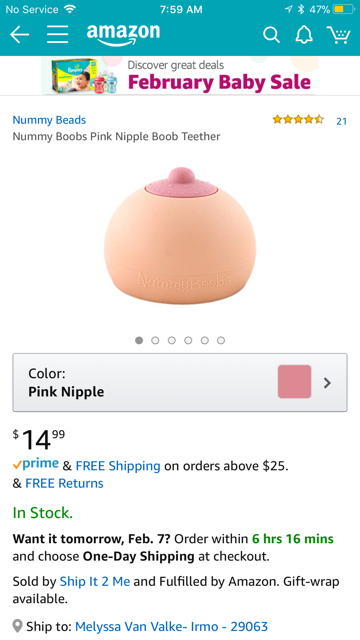The image size is (360, 640).
Task: Open the February Baby Sale banner
Action: [180, 76]
